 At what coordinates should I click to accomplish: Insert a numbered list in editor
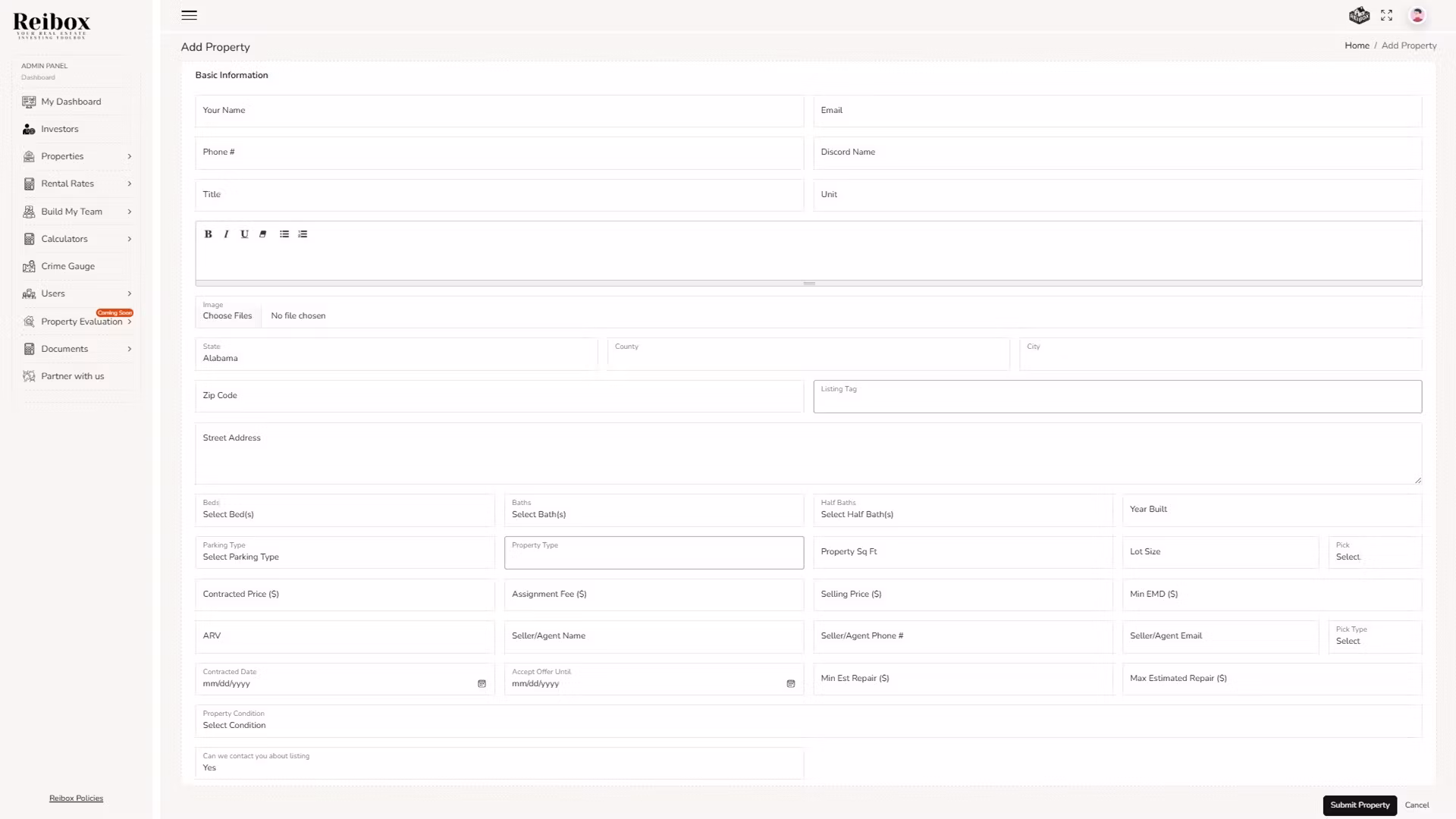(303, 234)
